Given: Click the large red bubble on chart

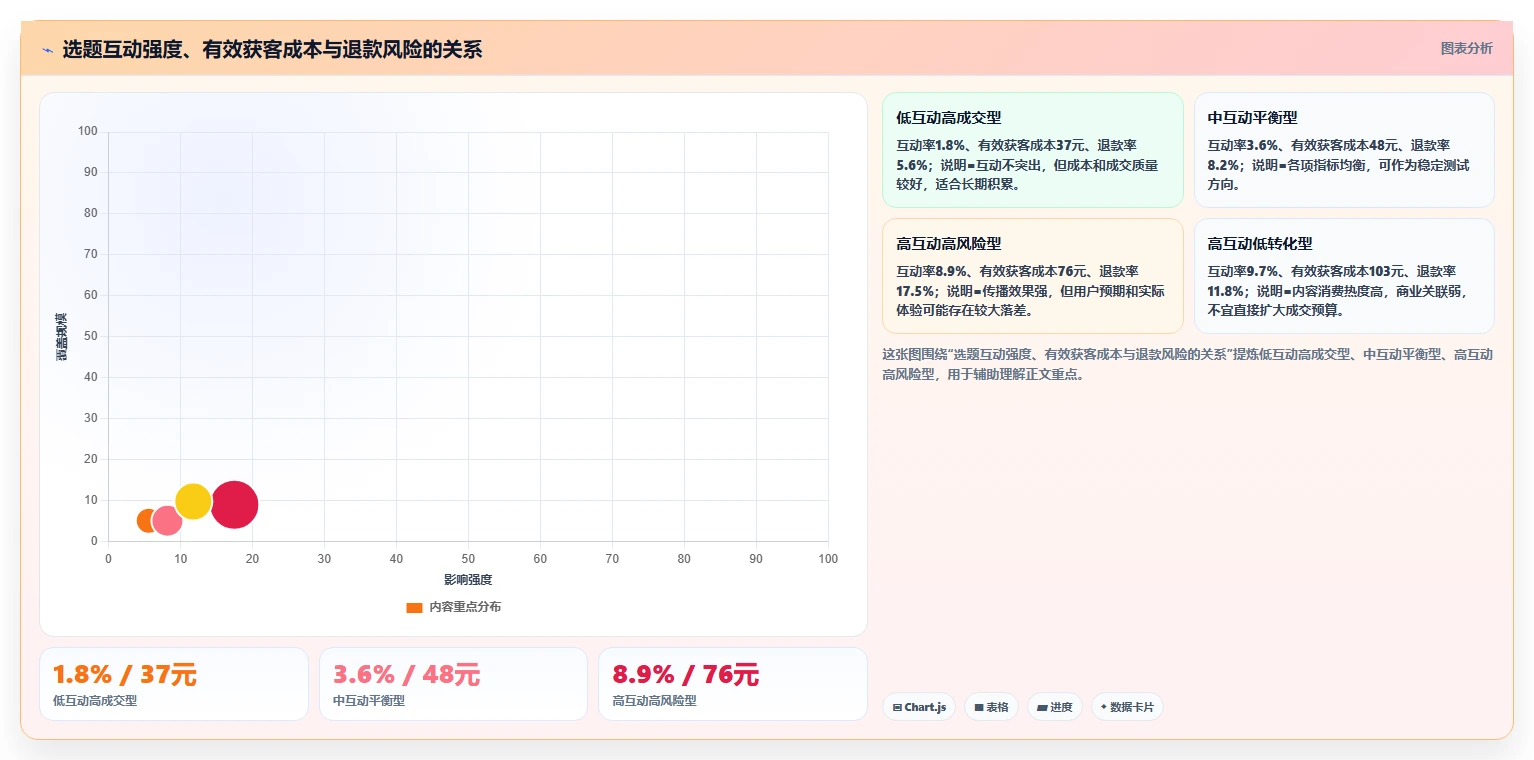Looking at the screenshot, I should tap(234, 504).
